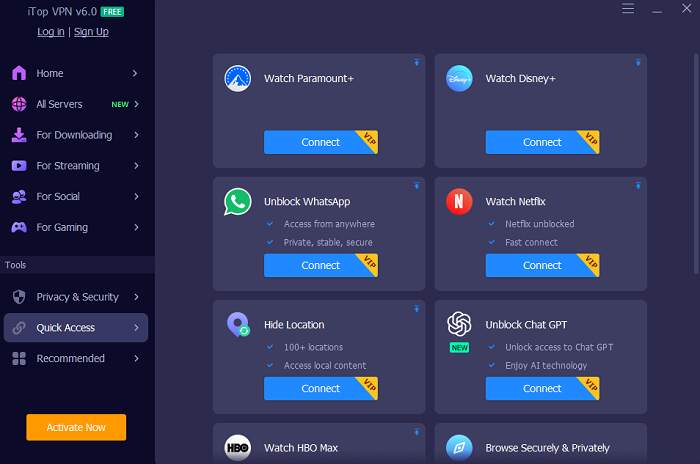
Task: Click the Browse Securely & Privately title
Action: pyautogui.click(x=547, y=448)
